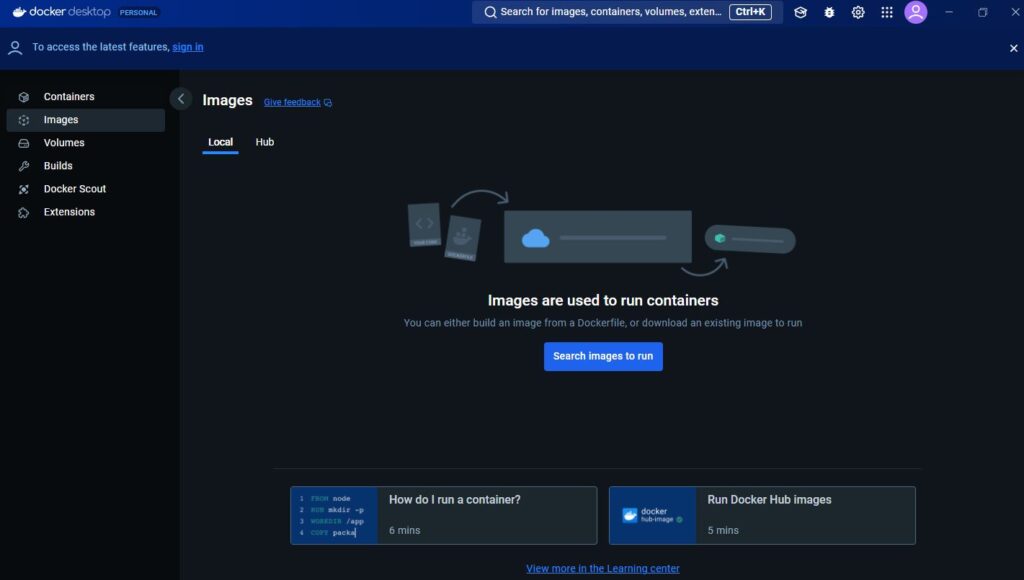Viewport: 1024px width, 580px height.
Task: Focus the search images and containers field
Action: pos(627,12)
